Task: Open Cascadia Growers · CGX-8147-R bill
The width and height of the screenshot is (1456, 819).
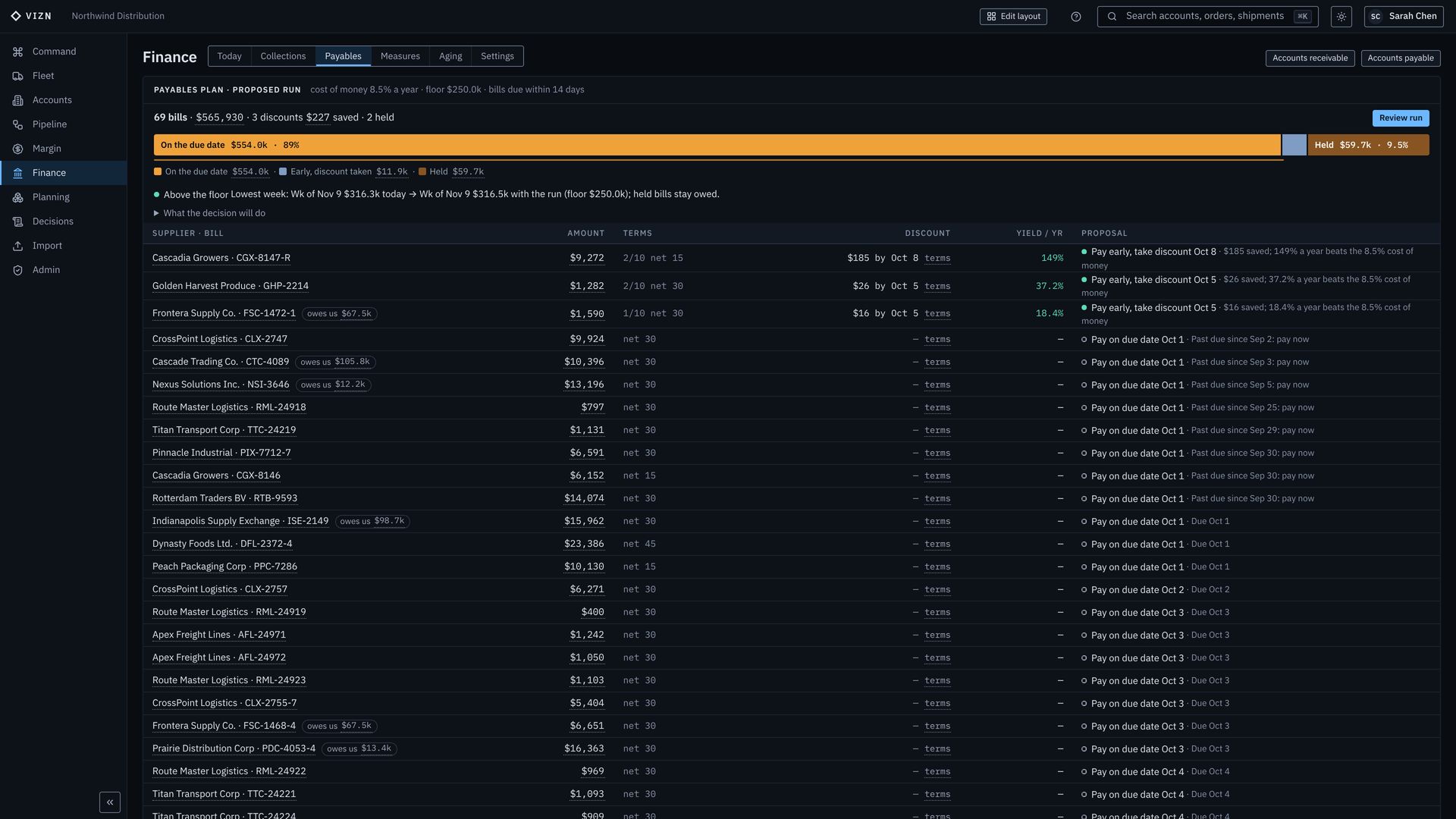Action: coord(221,258)
